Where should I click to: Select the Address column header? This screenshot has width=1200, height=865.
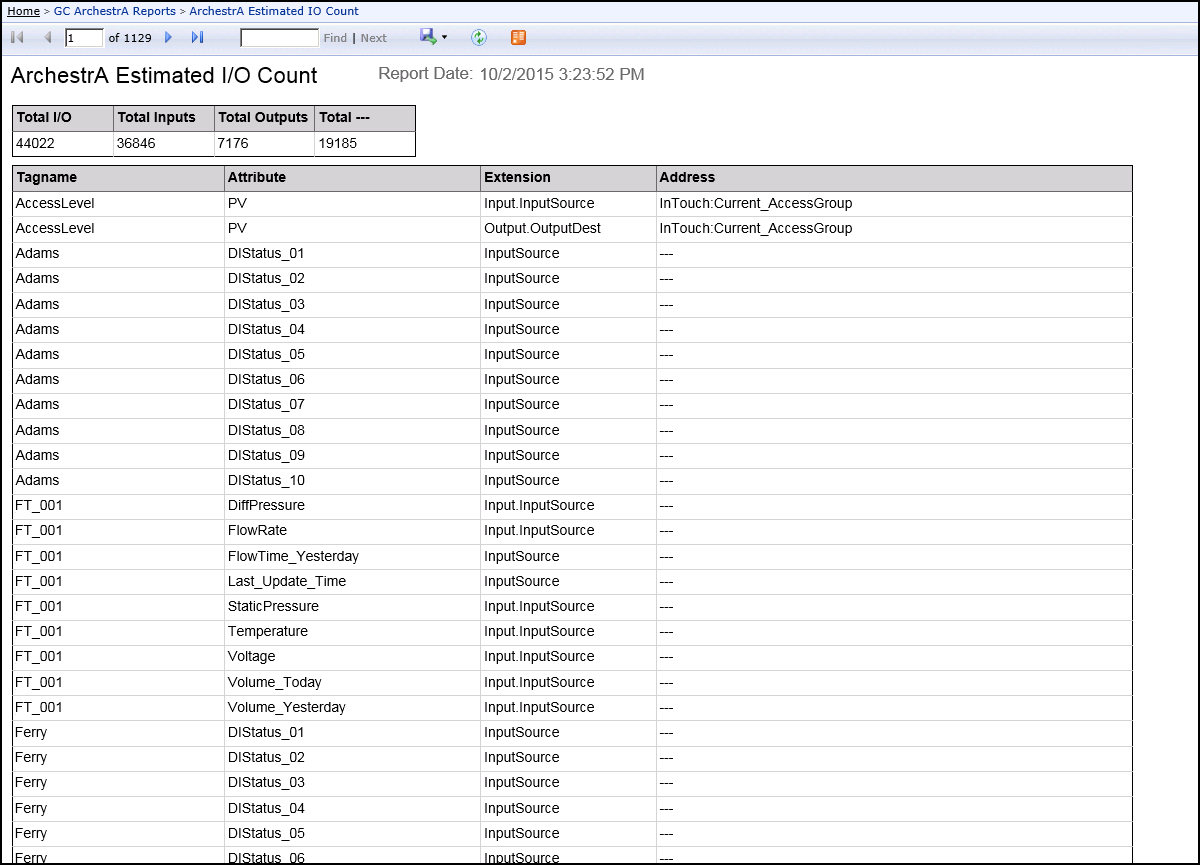(687, 178)
